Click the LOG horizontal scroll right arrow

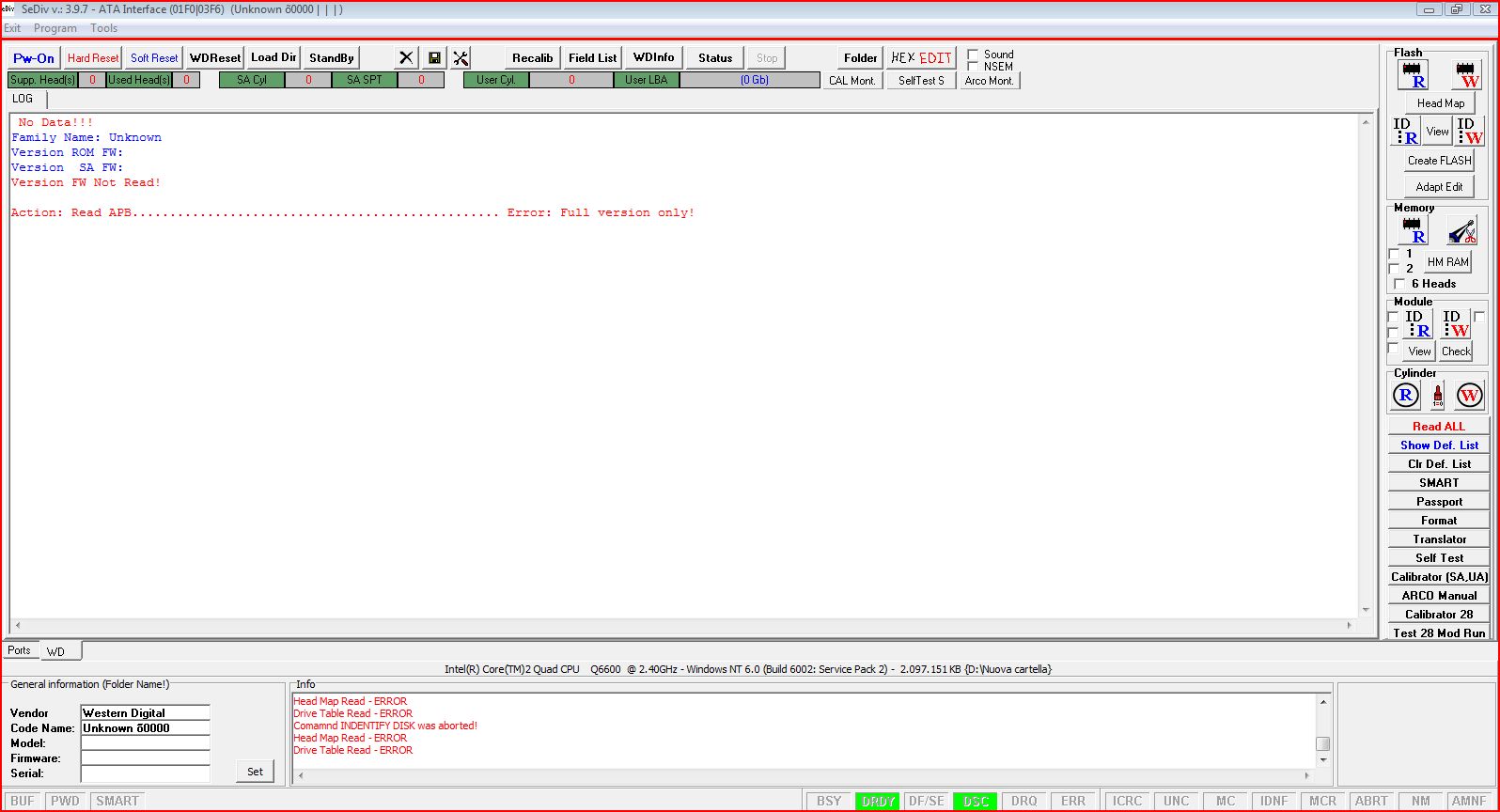(x=1350, y=625)
